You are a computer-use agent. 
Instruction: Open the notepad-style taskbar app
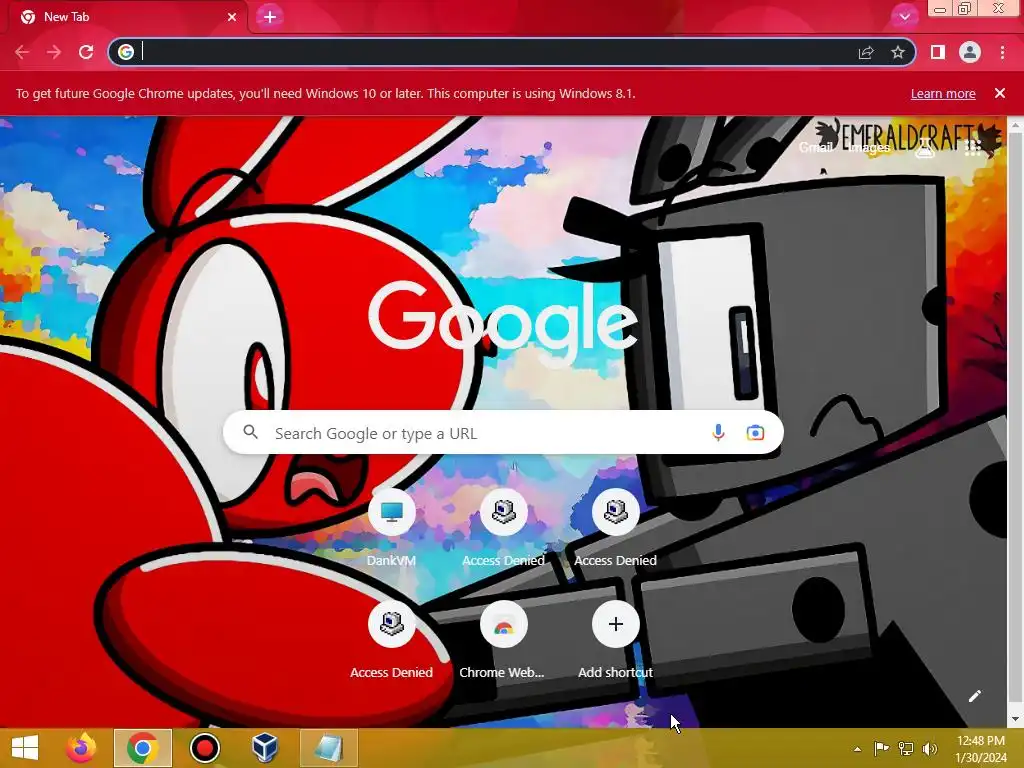(328, 748)
